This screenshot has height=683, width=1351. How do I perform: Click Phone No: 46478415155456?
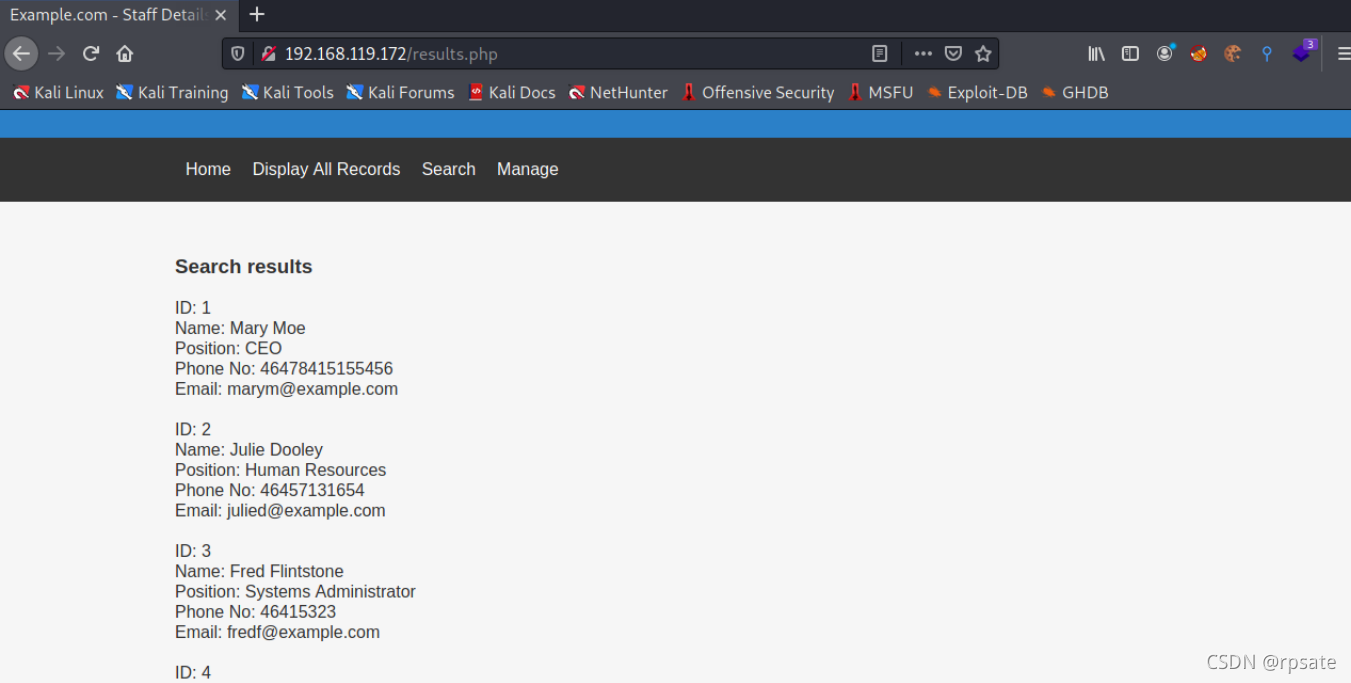(284, 369)
